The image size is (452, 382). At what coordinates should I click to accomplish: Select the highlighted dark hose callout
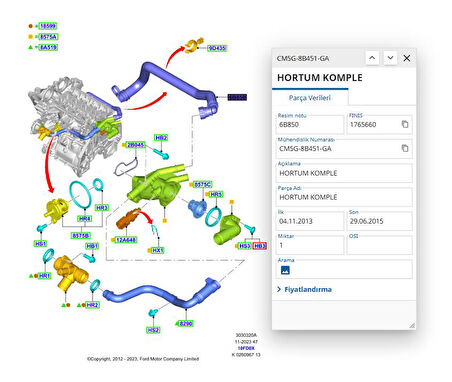pos(237,97)
